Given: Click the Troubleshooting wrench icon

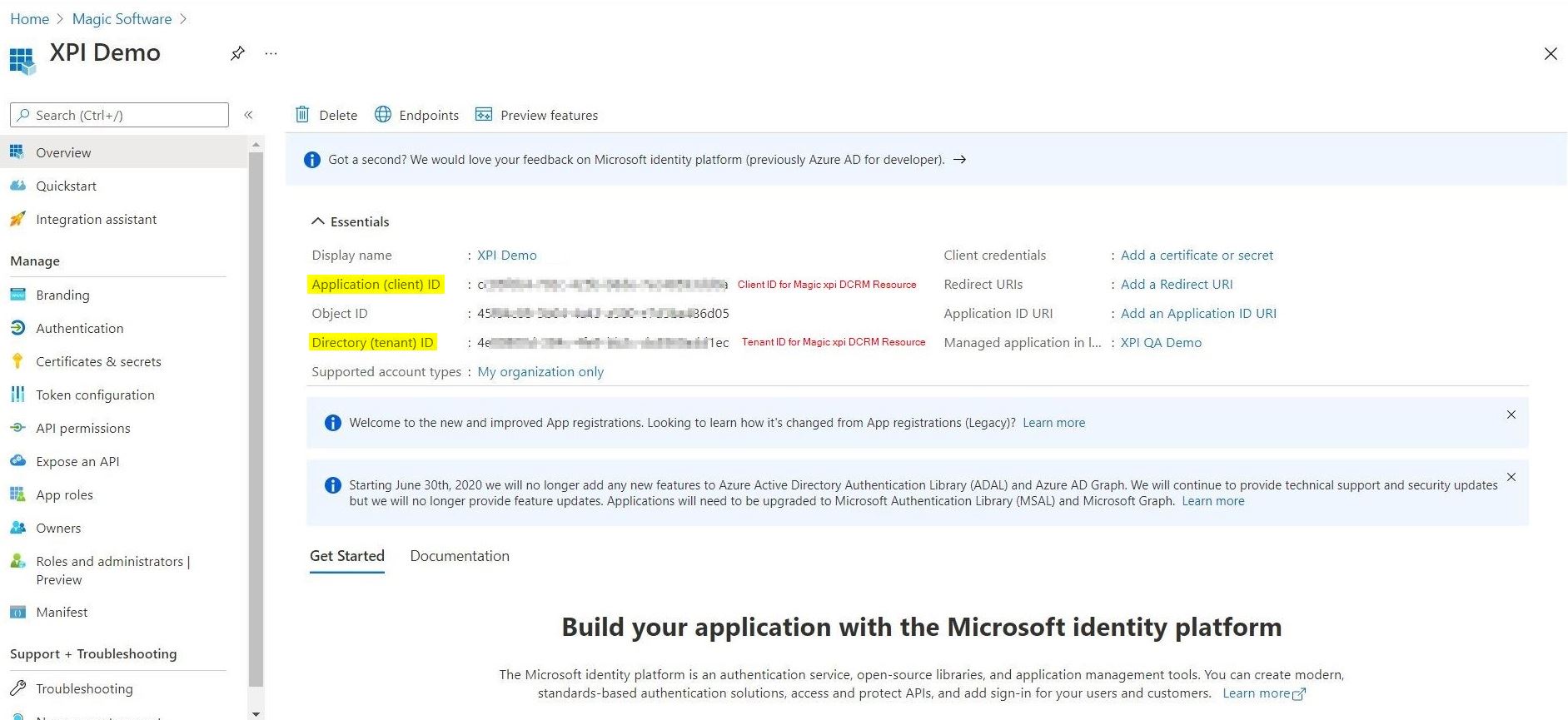Looking at the screenshot, I should tap(17, 688).
